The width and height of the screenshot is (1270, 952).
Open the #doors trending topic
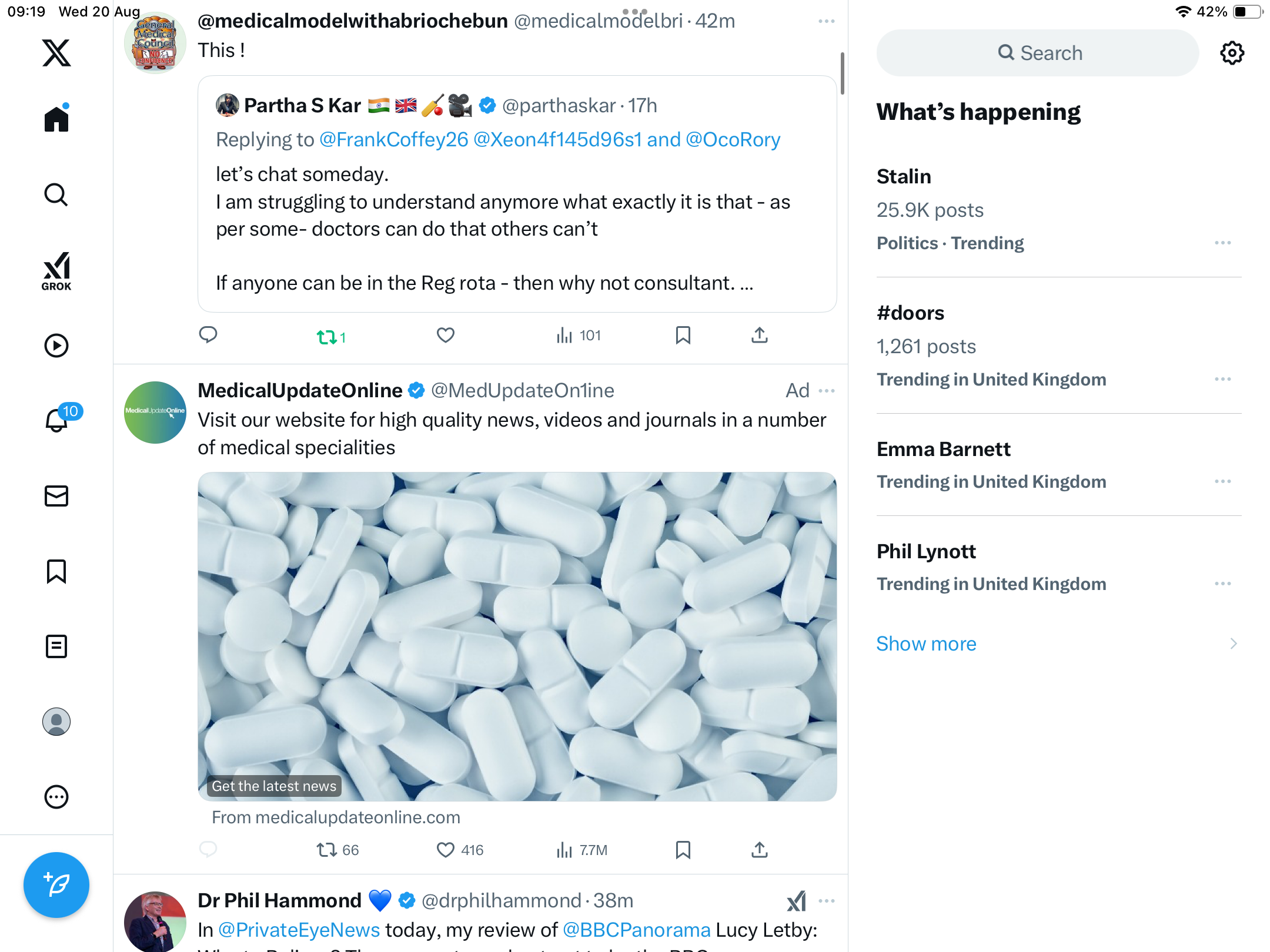pos(910,313)
